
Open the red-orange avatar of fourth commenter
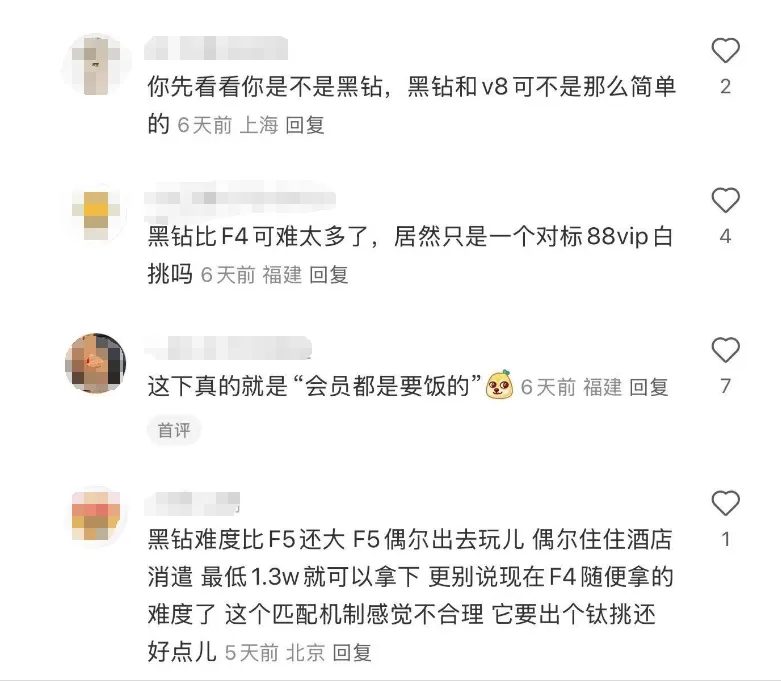[96, 516]
